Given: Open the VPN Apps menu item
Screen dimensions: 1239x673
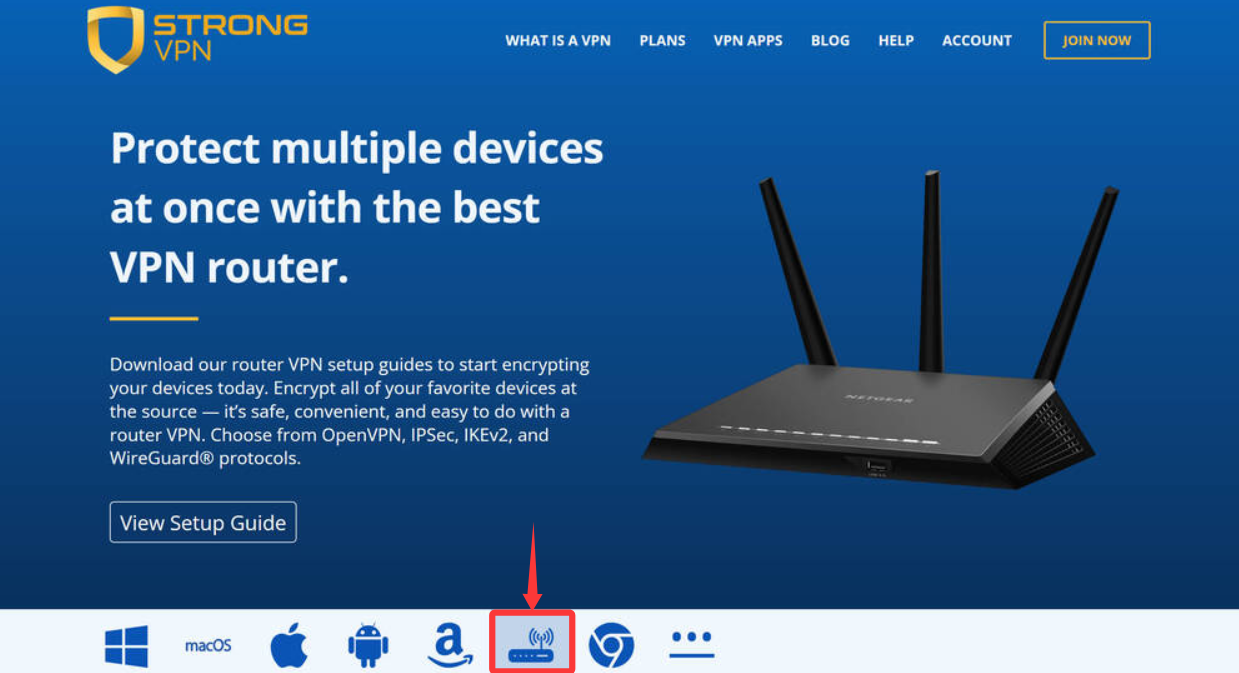Looking at the screenshot, I should pyautogui.click(x=748, y=41).
